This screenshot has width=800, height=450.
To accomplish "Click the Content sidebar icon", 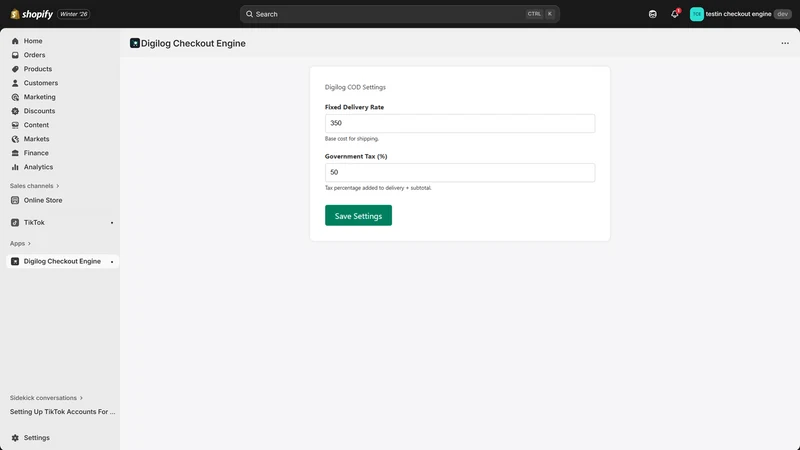I will click(15, 125).
